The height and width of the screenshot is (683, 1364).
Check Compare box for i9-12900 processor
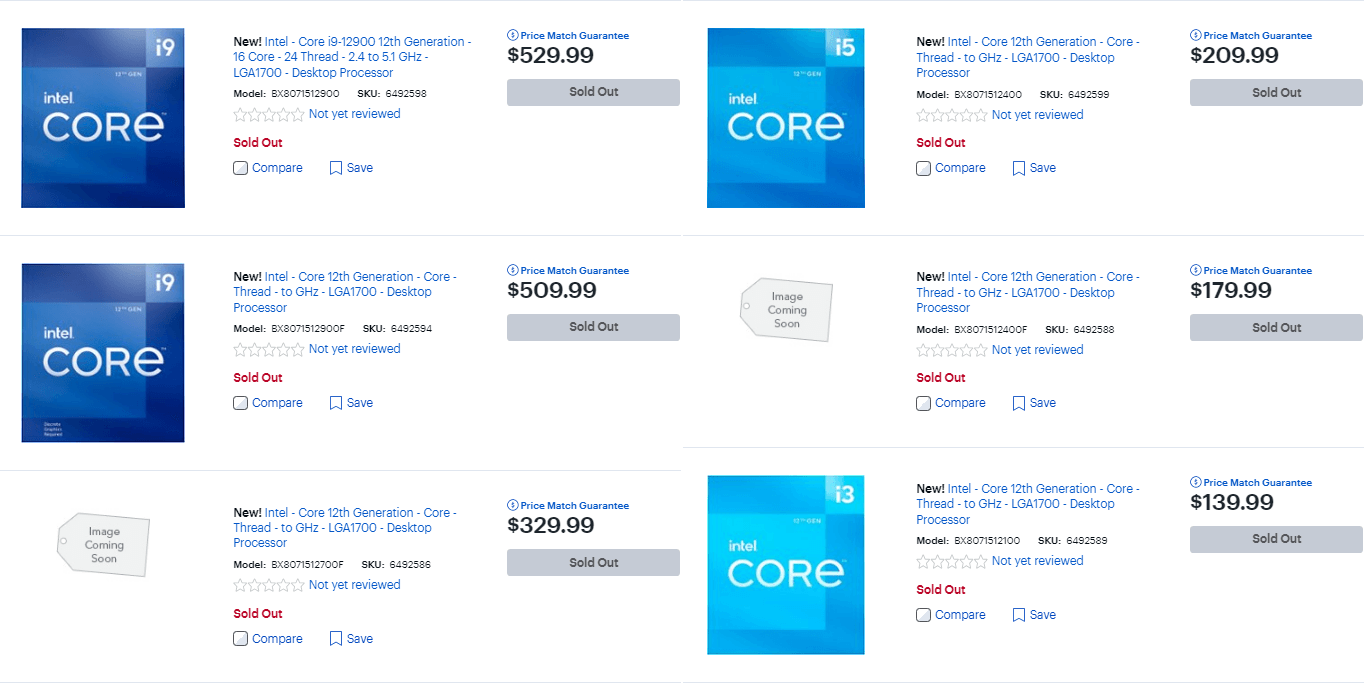click(x=240, y=168)
